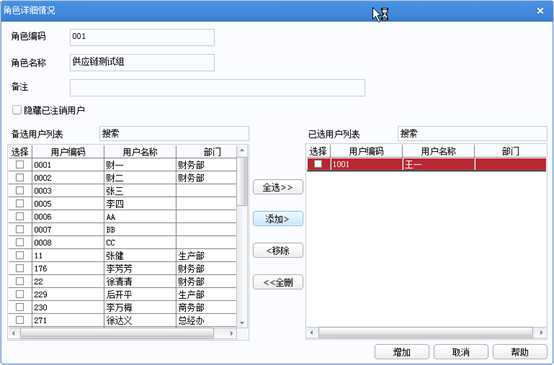
Task: Click up arrow of candidate list scrollbar
Action: coord(242,151)
